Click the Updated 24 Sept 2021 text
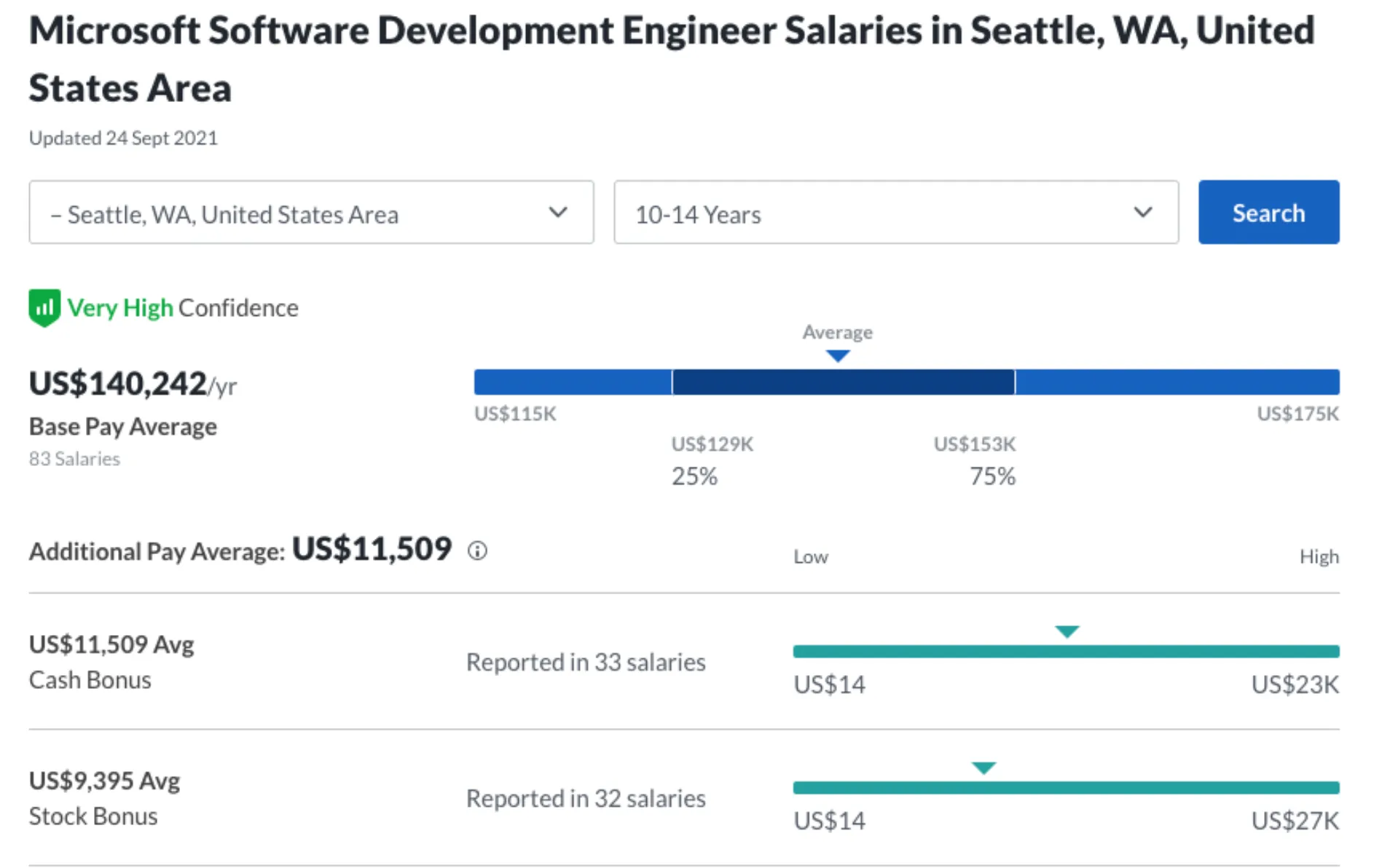 123,138
